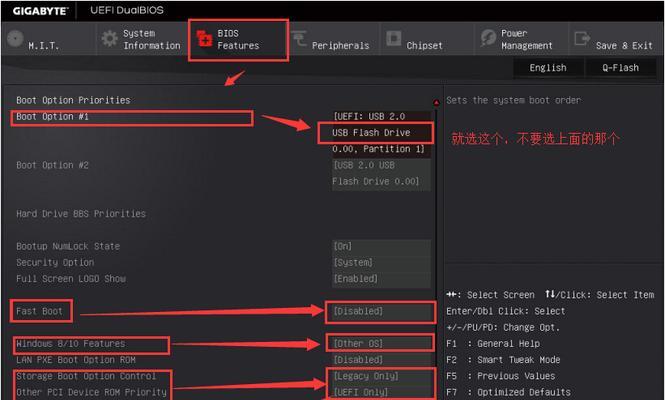Click the F7 Optimized Defaults hint

pyautogui.click(x=508, y=392)
